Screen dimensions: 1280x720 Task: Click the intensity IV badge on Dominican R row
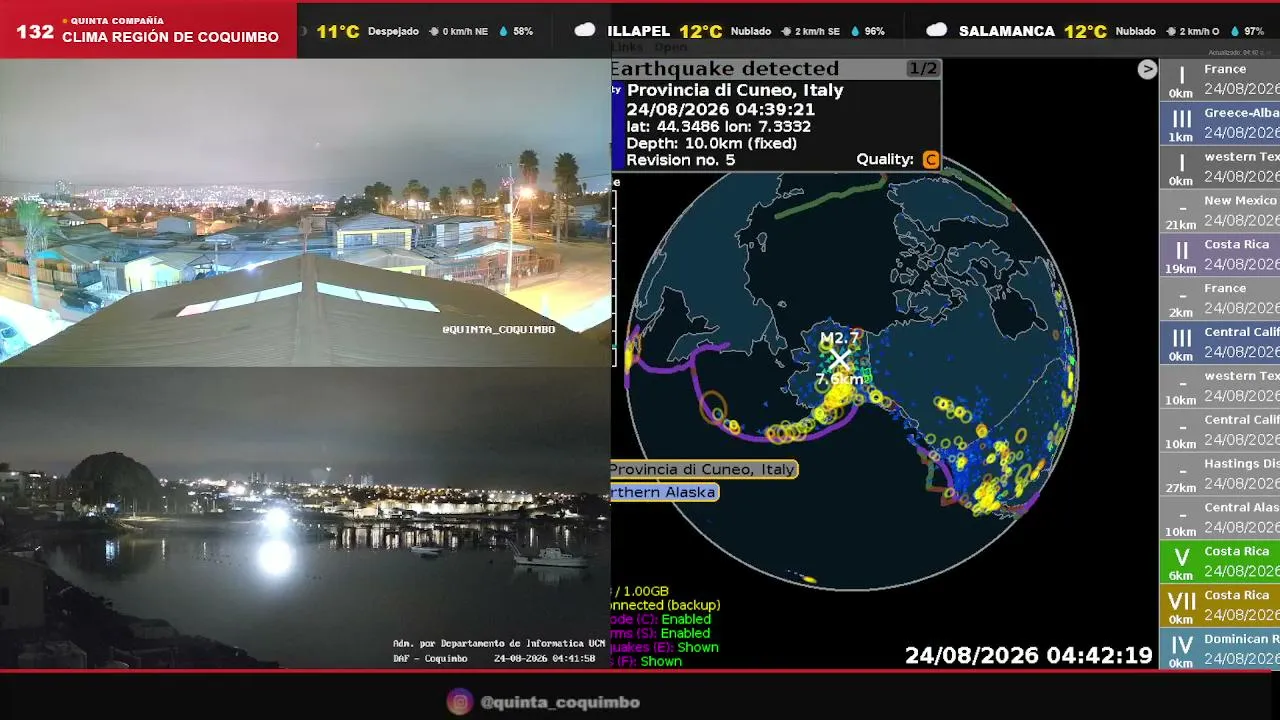(x=1181, y=650)
